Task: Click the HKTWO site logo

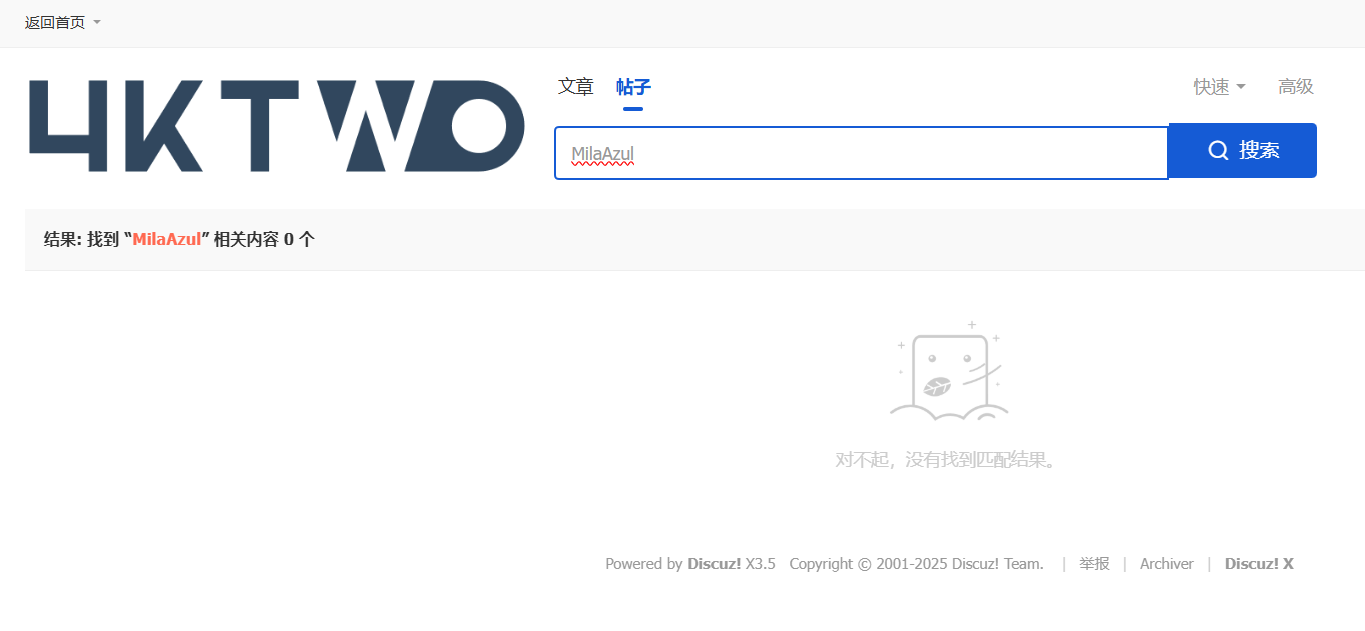Action: (277, 126)
